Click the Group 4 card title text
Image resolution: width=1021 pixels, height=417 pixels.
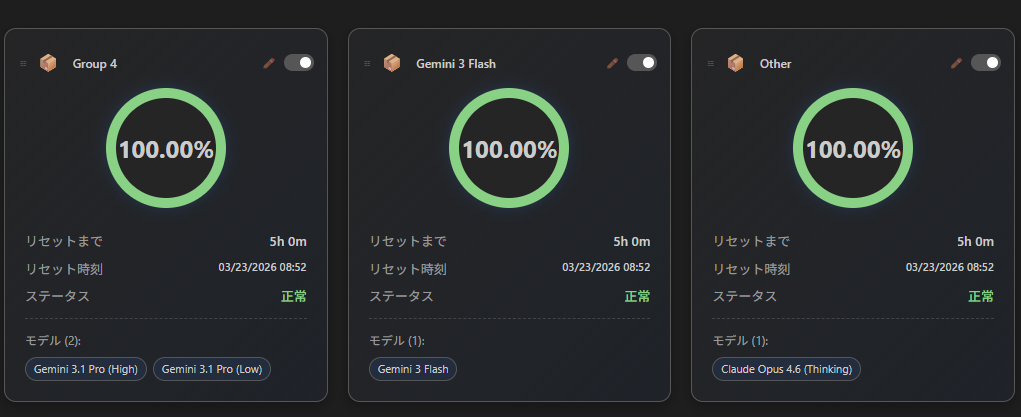(x=95, y=64)
